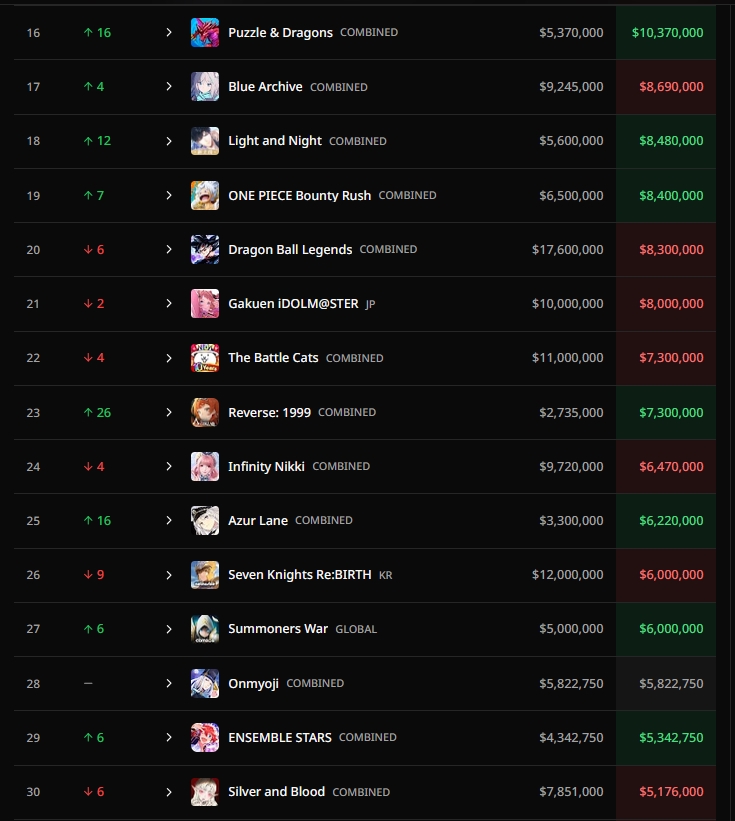Click the rank up 26 change indicator
The height and width of the screenshot is (821, 735).
tap(97, 412)
